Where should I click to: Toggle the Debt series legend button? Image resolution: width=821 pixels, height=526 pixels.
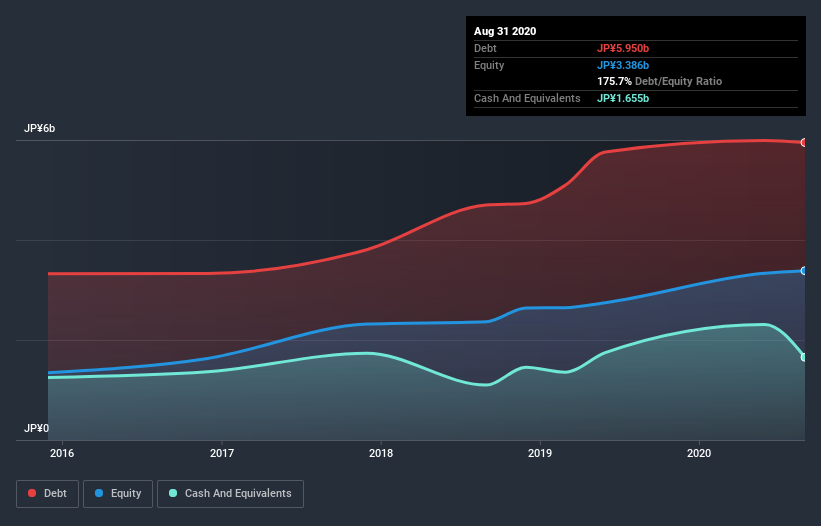(x=48, y=494)
